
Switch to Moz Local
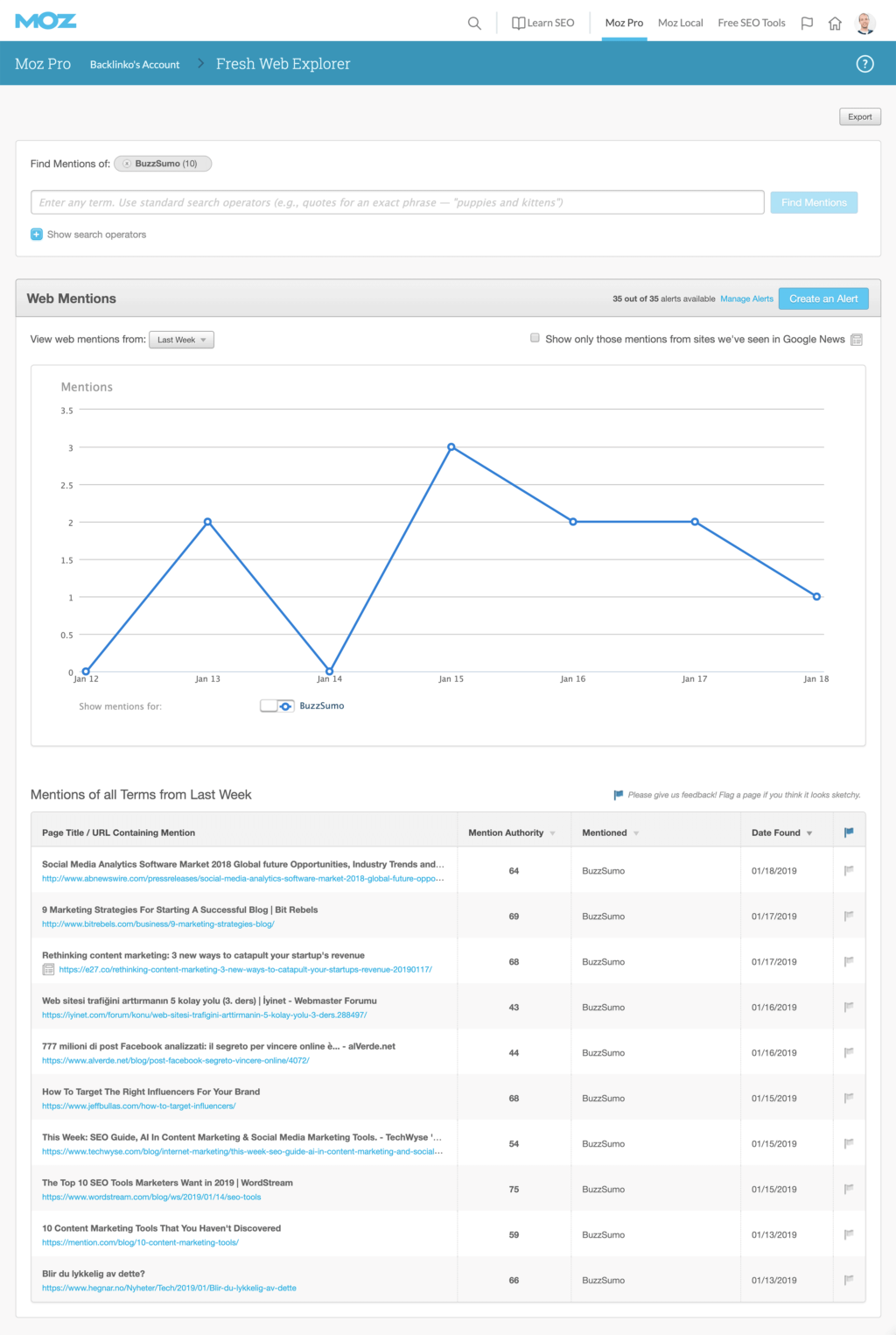(680, 23)
